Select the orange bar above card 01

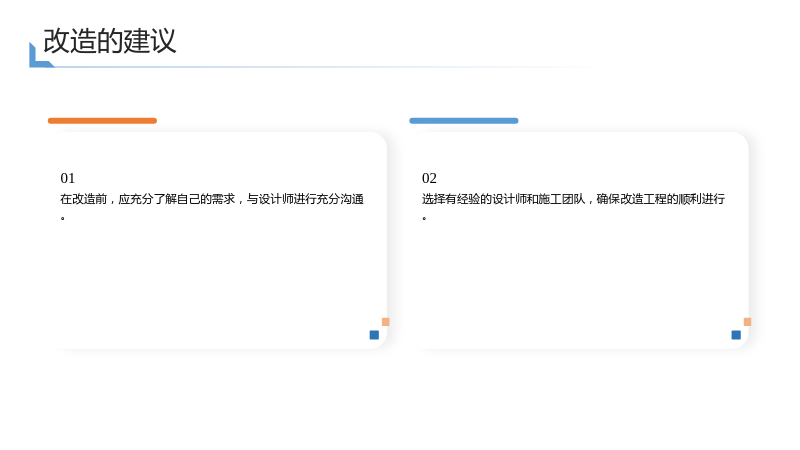[102, 121]
